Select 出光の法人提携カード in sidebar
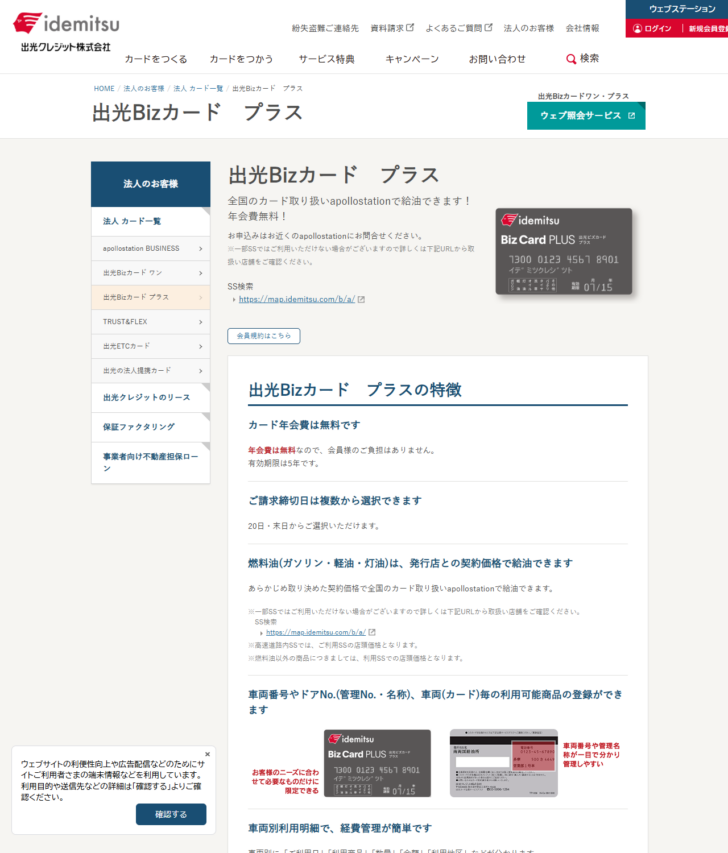 (151, 371)
